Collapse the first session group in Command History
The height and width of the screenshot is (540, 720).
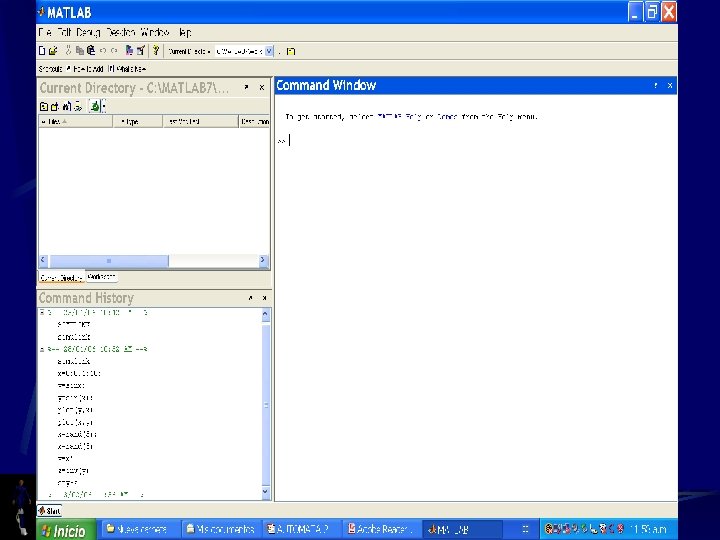click(x=41, y=313)
